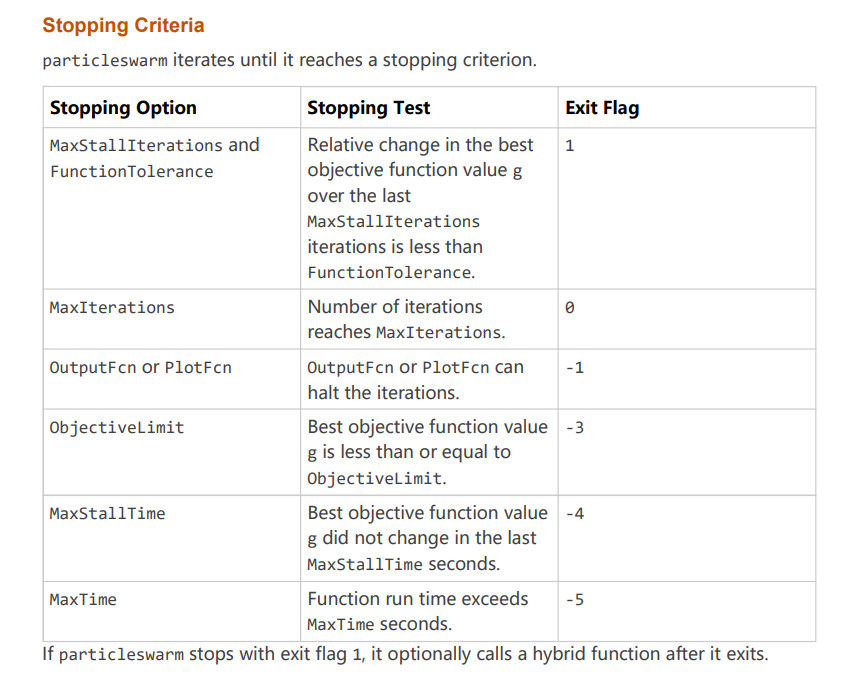Click the Stopping Criteria heading
Image resolution: width=841 pixels, height=689 pixels.
[x=123, y=25]
